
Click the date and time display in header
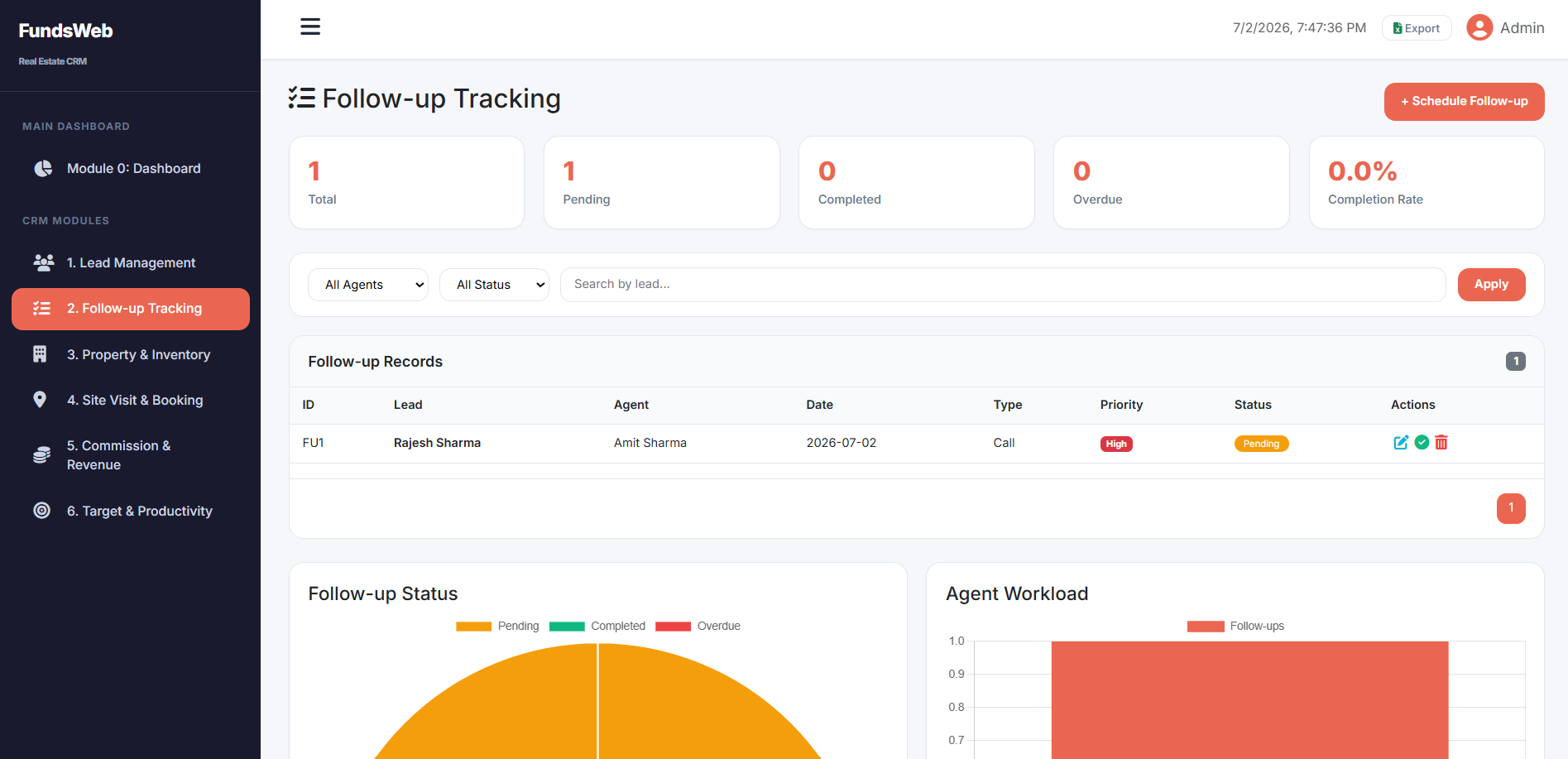[x=1299, y=28]
